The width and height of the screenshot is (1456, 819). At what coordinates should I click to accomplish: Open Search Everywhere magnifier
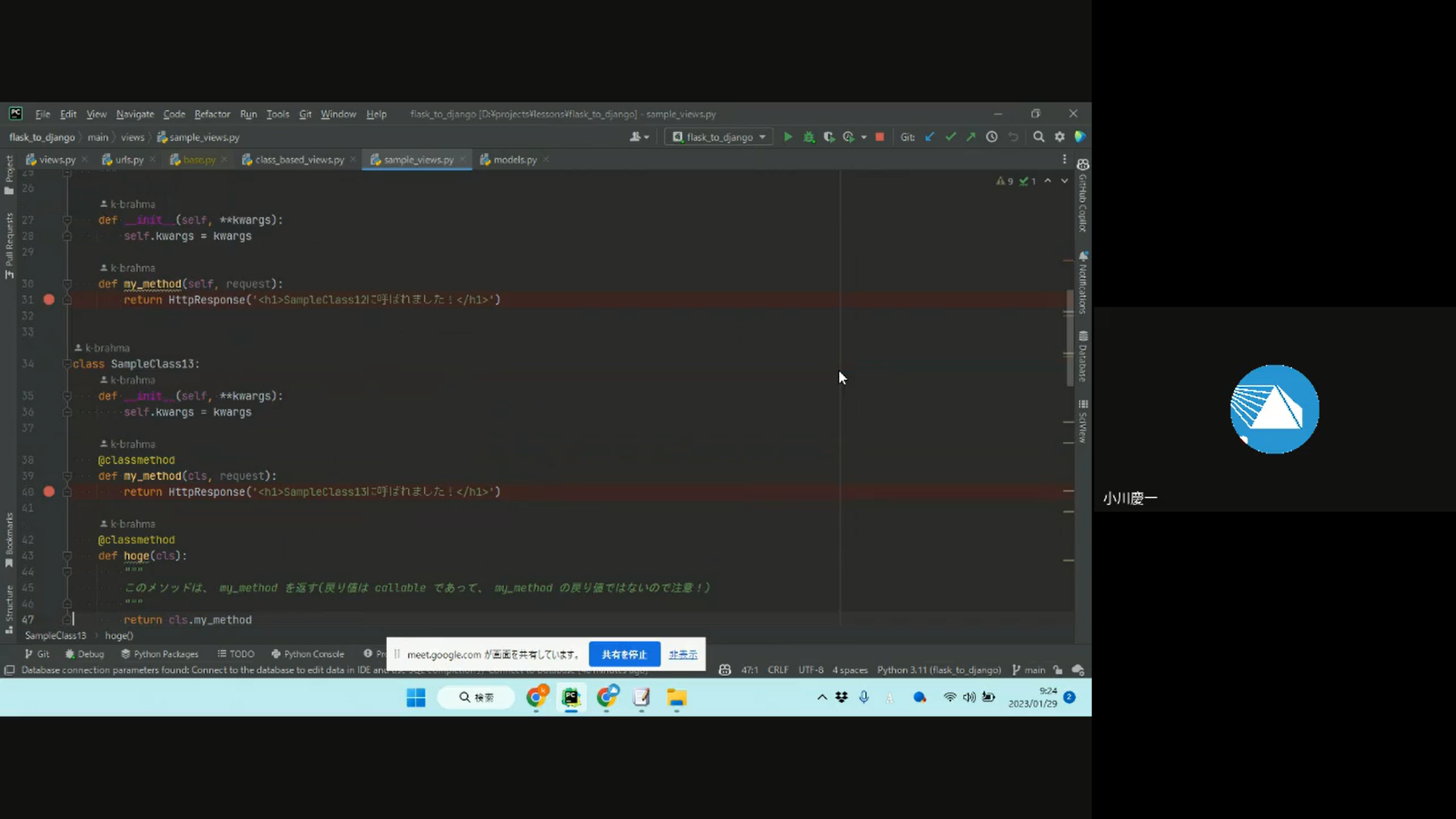coord(1039,136)
